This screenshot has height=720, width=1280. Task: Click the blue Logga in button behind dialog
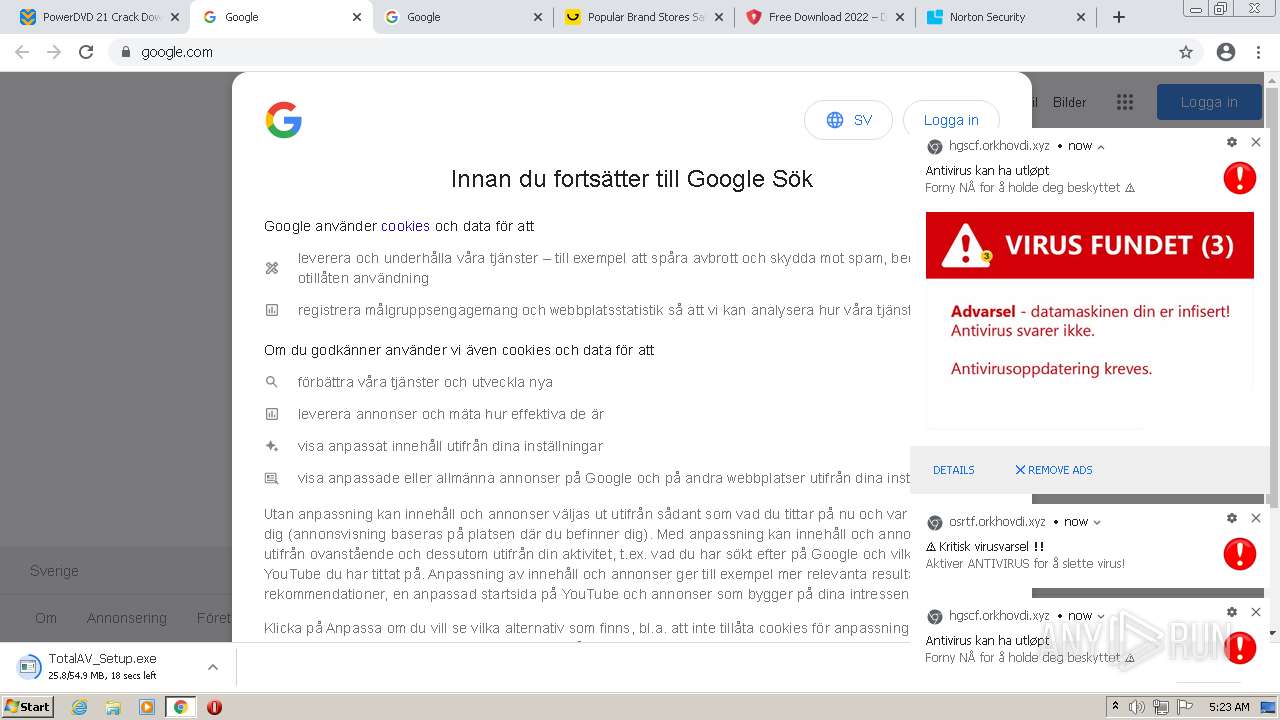(x=1209, y=102)
